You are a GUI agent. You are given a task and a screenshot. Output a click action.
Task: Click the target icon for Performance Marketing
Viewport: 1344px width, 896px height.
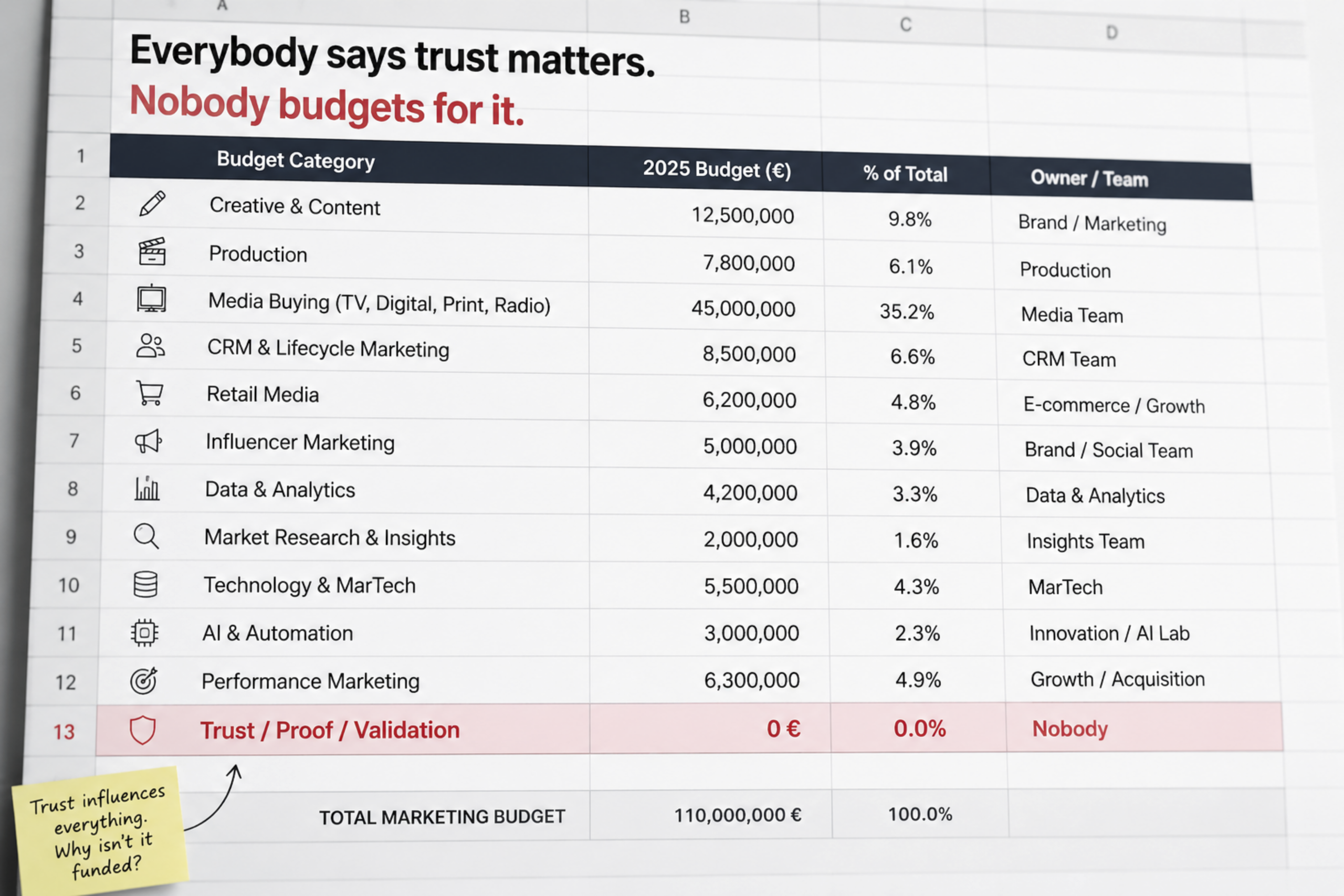click(143, 681)
